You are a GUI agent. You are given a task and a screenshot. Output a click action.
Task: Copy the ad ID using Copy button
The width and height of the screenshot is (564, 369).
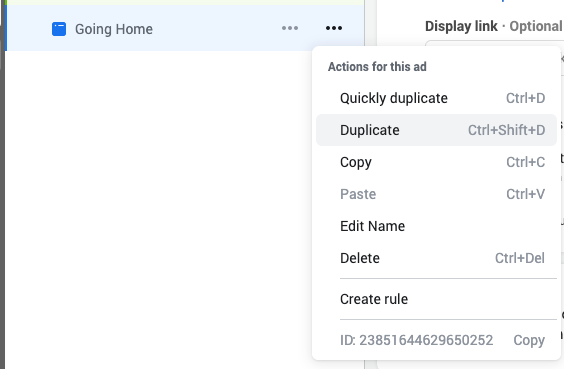coord(529,340)
